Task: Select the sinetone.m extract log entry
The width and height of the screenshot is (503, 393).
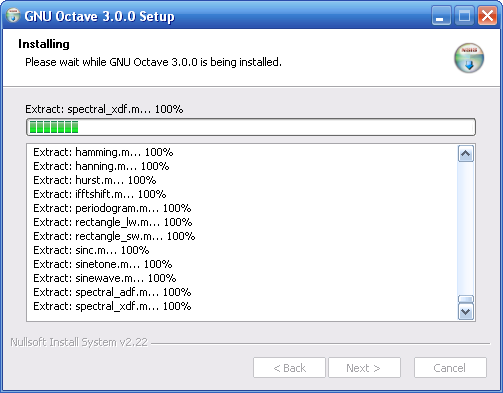Action: pyautogui.click(x=103, y=264)
